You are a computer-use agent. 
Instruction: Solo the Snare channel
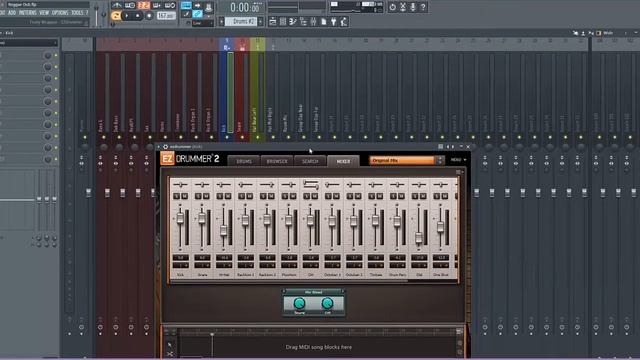point(198,196)
